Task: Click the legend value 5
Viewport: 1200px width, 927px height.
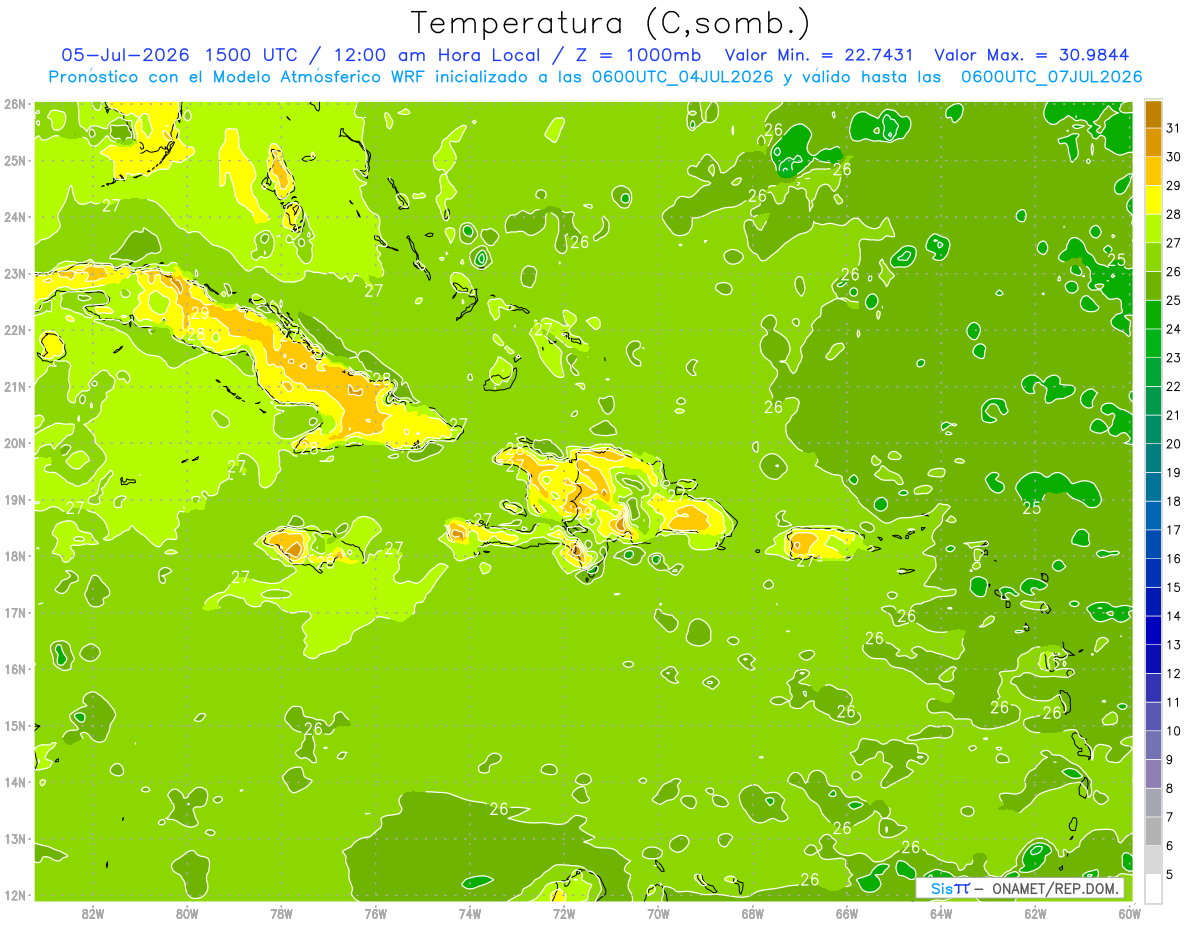Action: tap(1172, 875)
